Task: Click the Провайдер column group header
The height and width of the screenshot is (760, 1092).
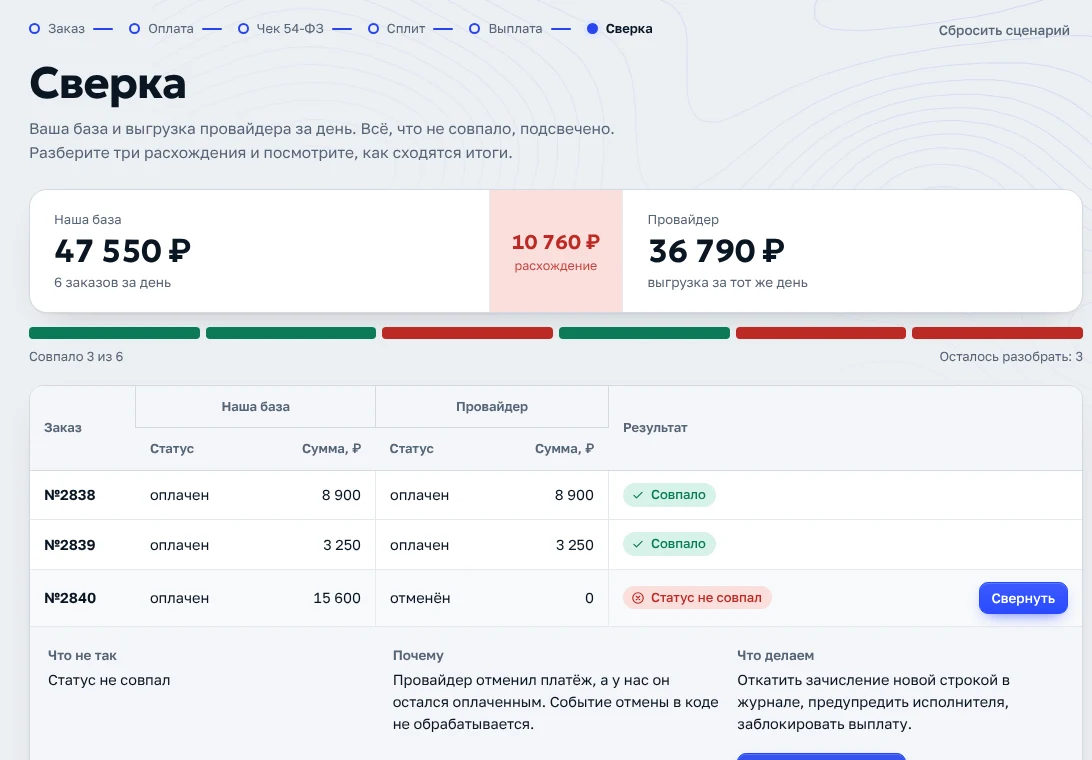Action: [x=492, y=407]
